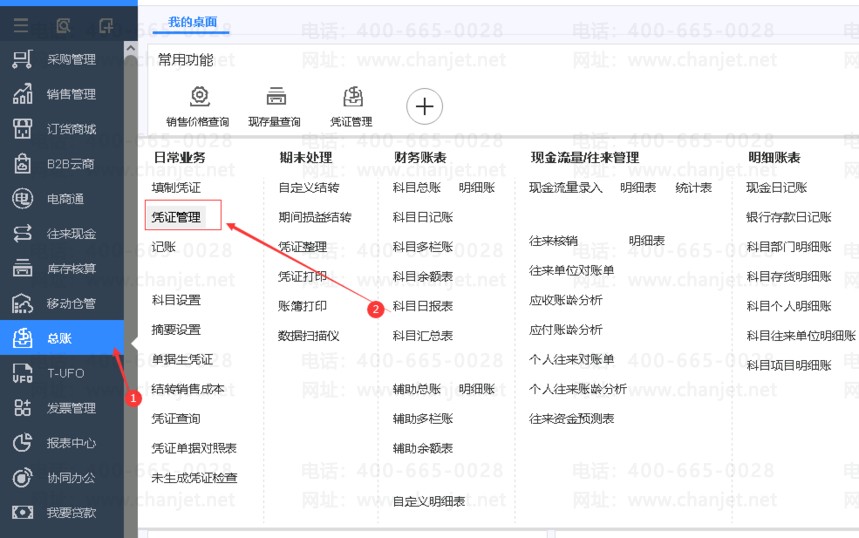Open B2B云商 module in sidebar
The image size is (859, 538).
(x=62, y=164)
